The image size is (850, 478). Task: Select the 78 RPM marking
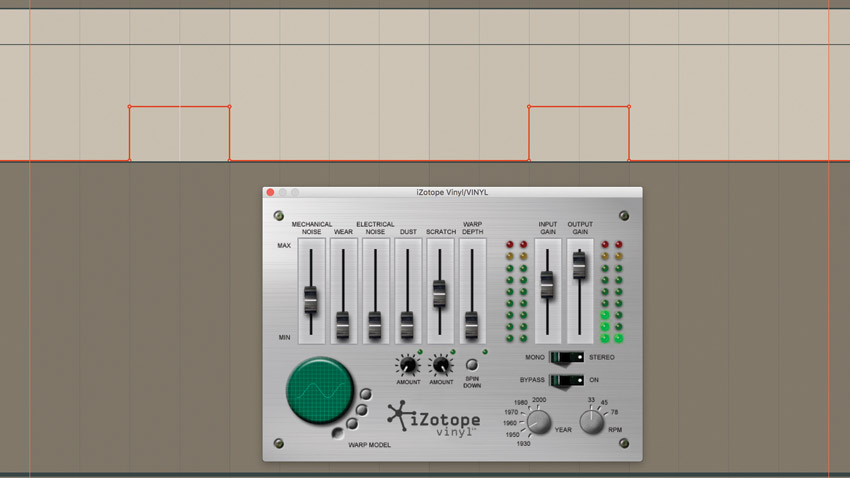pyautogui.click(x=614, y=412)
